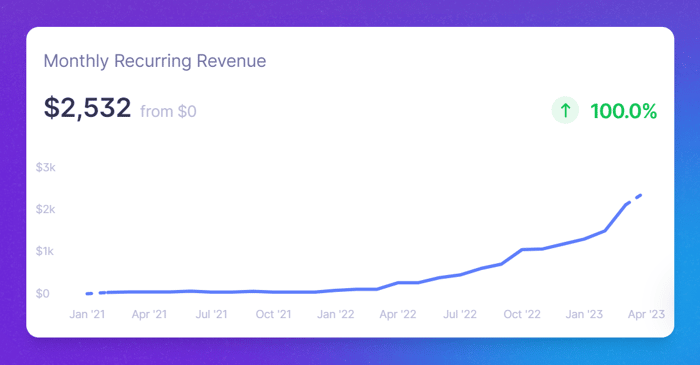
Task: Click the Jul '22 axis label
Action: (460, 314)
